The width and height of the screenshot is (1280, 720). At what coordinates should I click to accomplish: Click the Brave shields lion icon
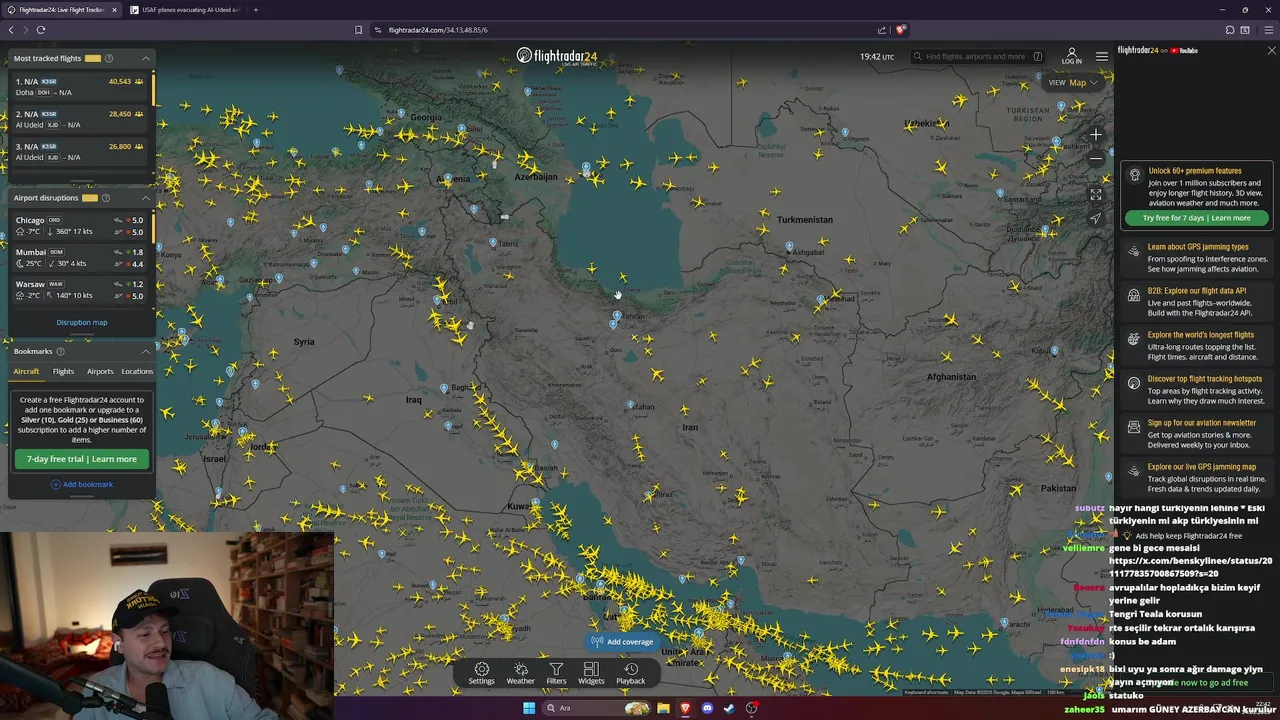(x=900, y=30)
